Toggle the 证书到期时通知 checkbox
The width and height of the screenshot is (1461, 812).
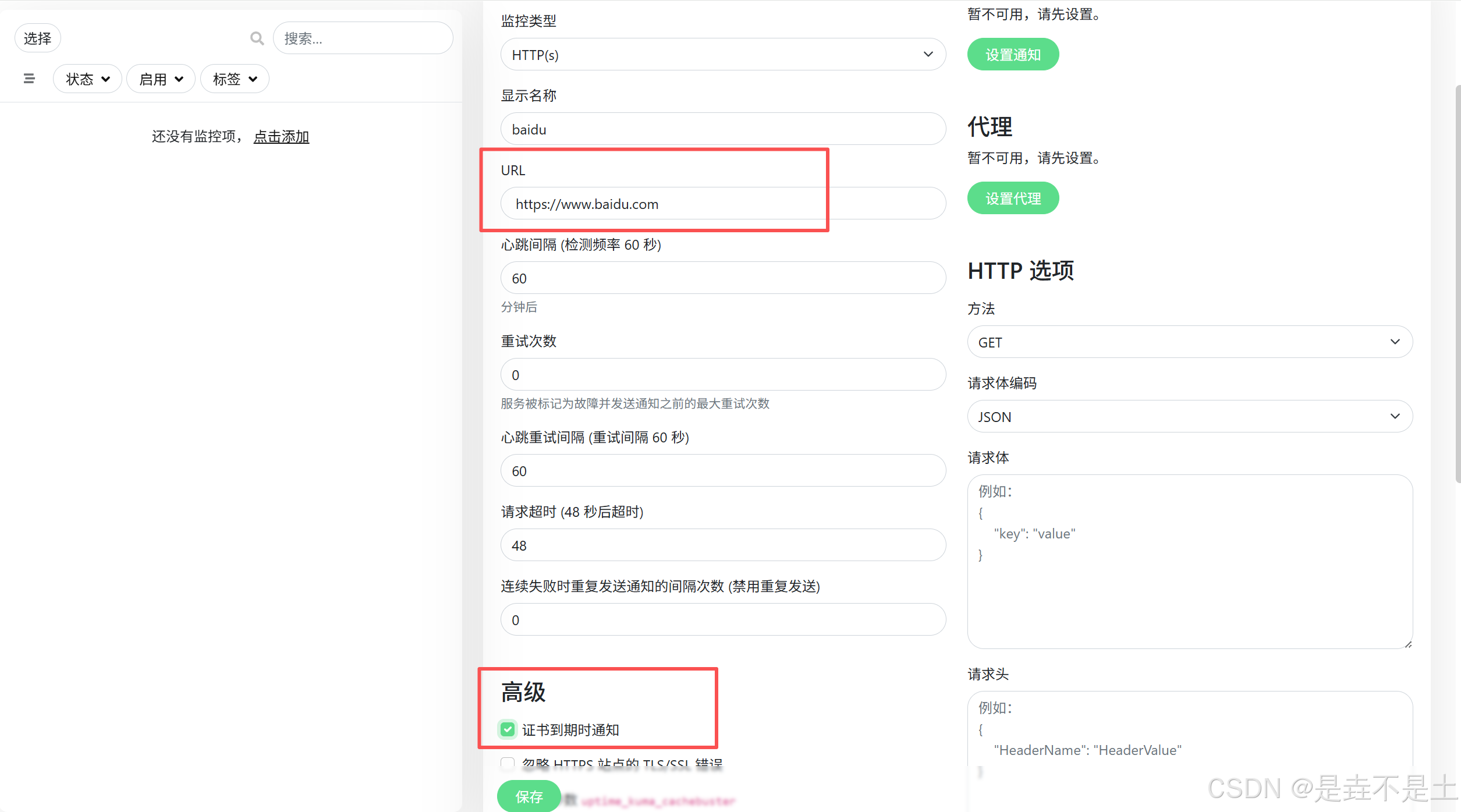click(x=508, y=729)
